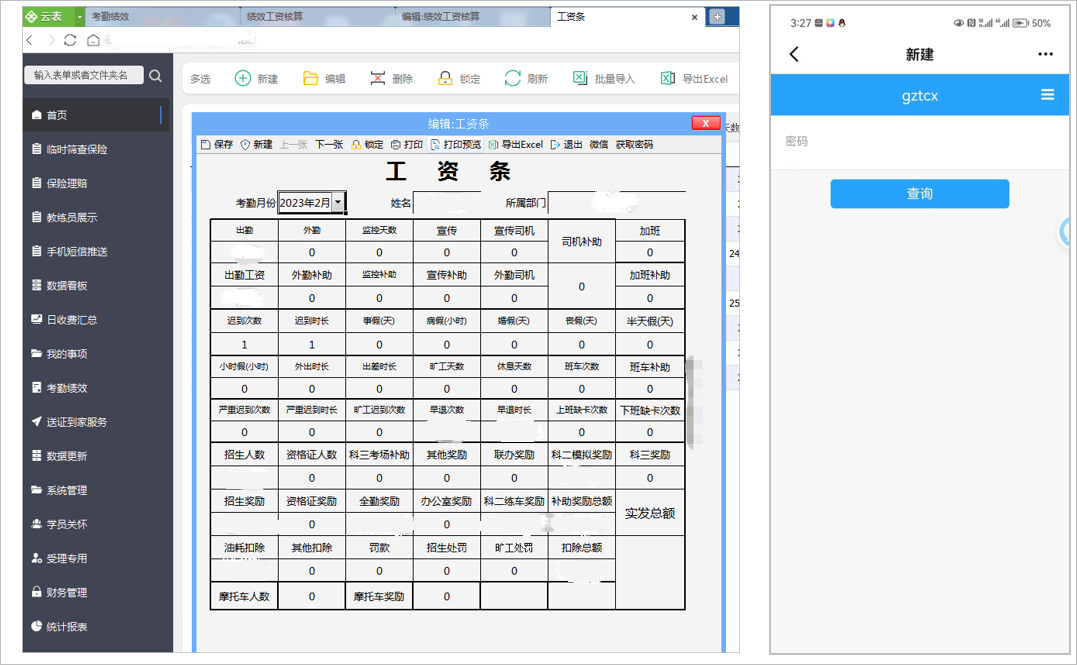Open 临时筛查保险 in the sidebar

[96, 149]
